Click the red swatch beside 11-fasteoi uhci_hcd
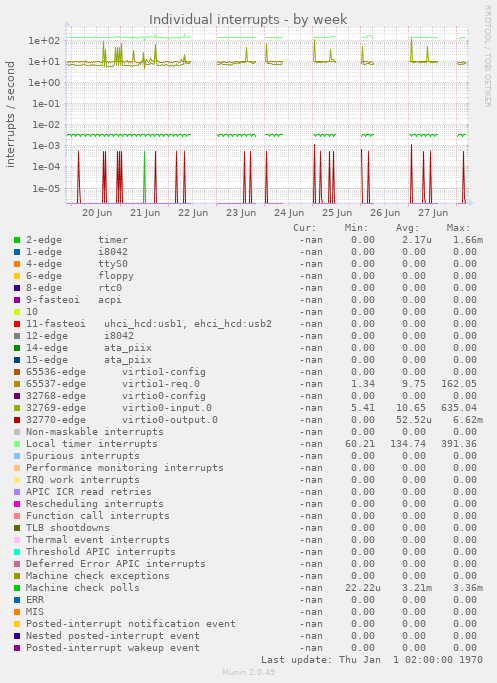The image size is (497, 683). point(17,324)
